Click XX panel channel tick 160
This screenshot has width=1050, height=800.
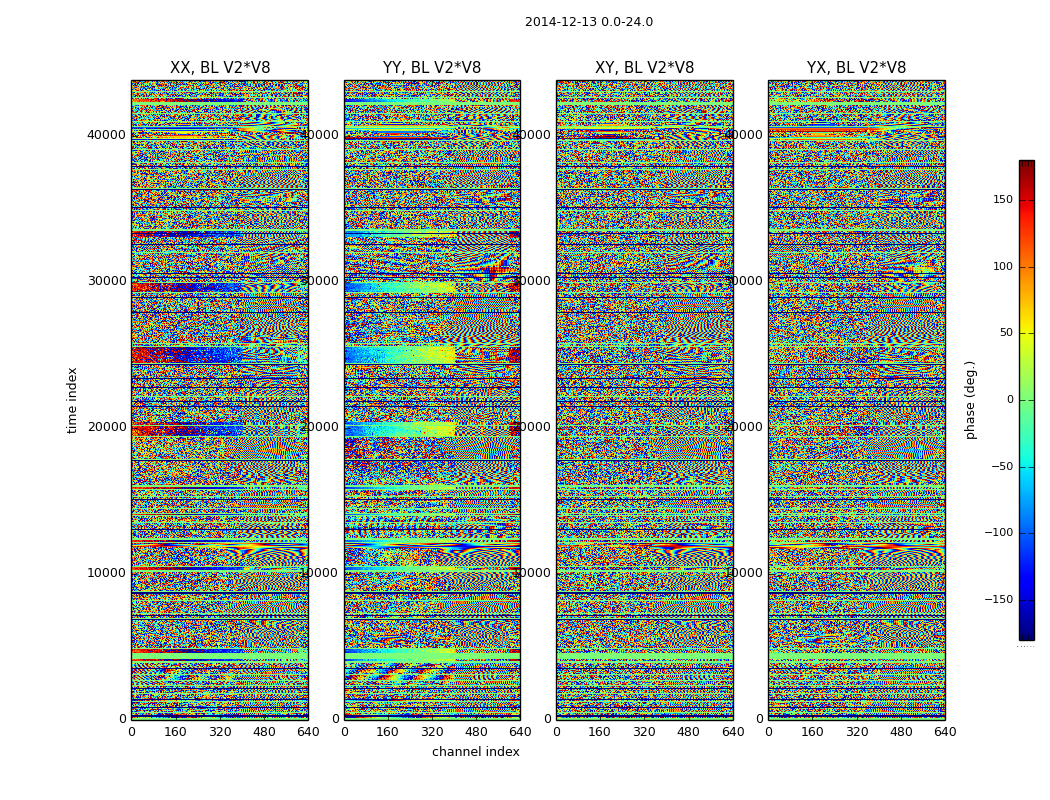[175, 732]
